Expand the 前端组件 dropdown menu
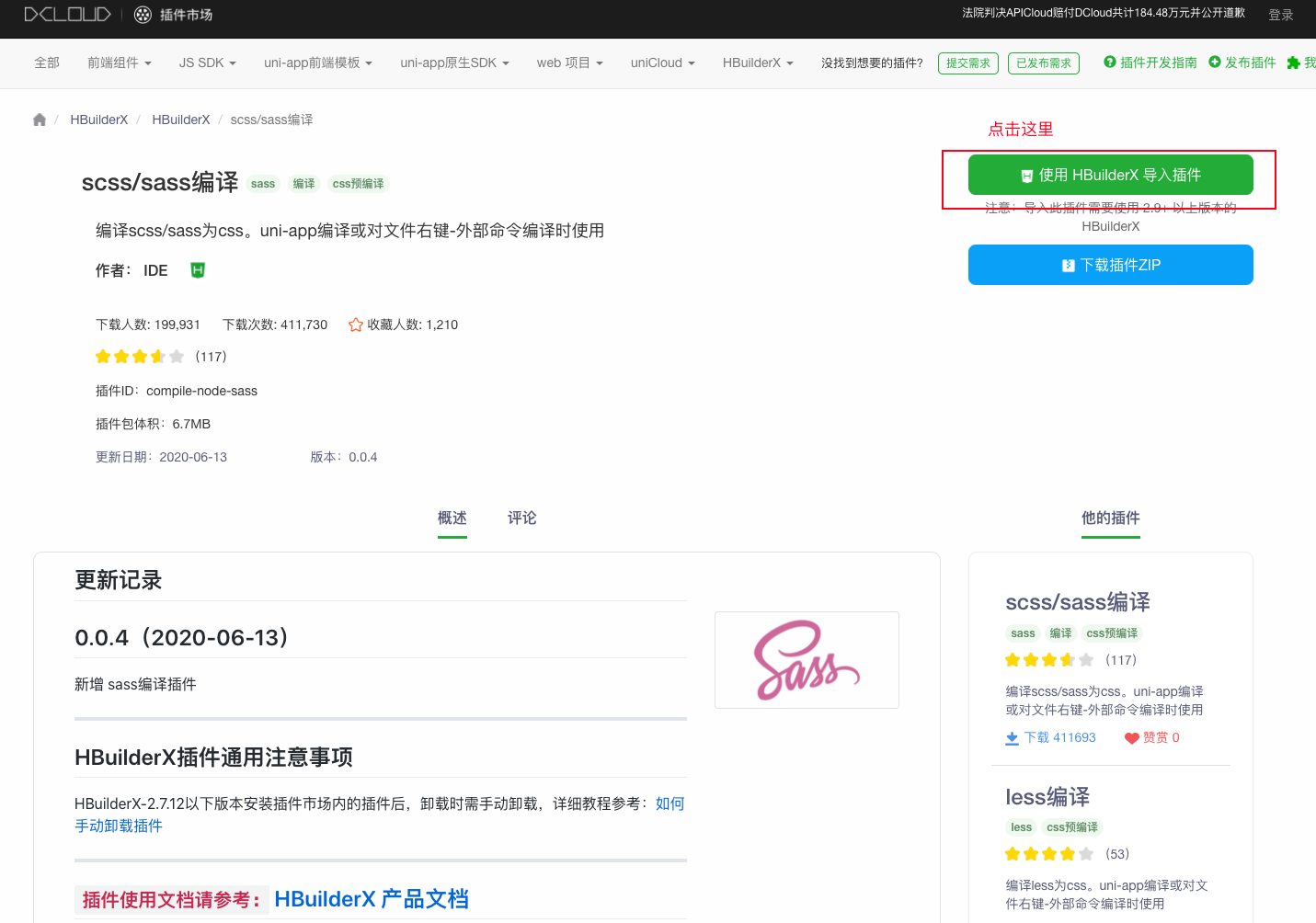Image resolution: width=1316 pixels, height=923 pixels. (x=119, y=63)
